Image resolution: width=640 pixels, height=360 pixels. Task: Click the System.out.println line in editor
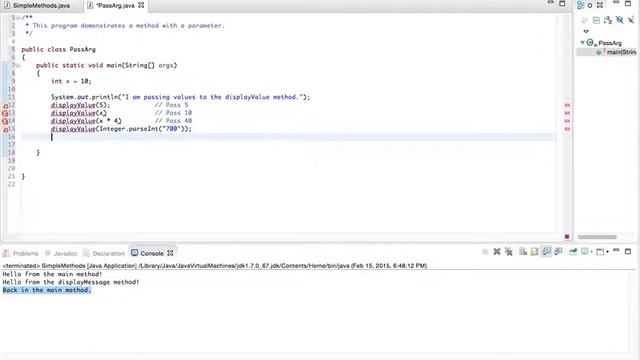[x=180, y=97]
